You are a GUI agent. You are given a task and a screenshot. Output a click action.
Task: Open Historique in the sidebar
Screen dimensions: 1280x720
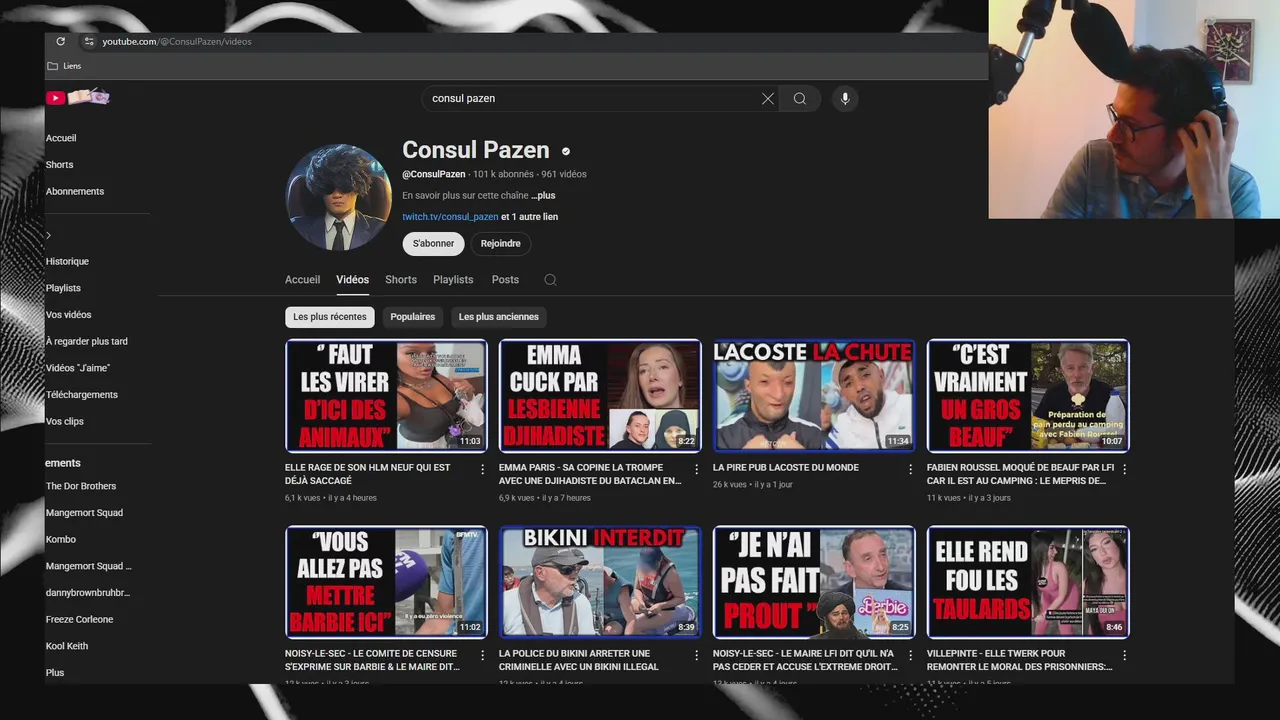click(67, 262)
